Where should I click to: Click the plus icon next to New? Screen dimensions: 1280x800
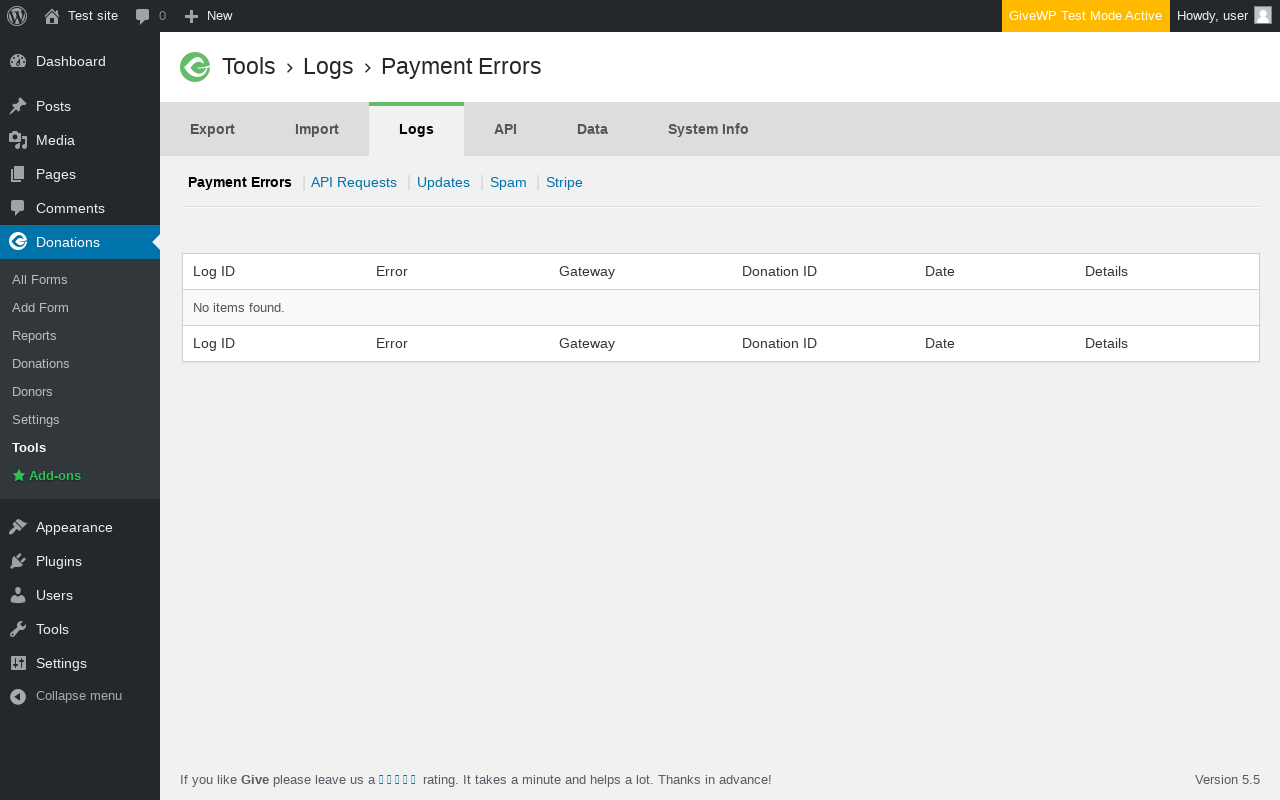pyautogui.click(x=191, y=16)
